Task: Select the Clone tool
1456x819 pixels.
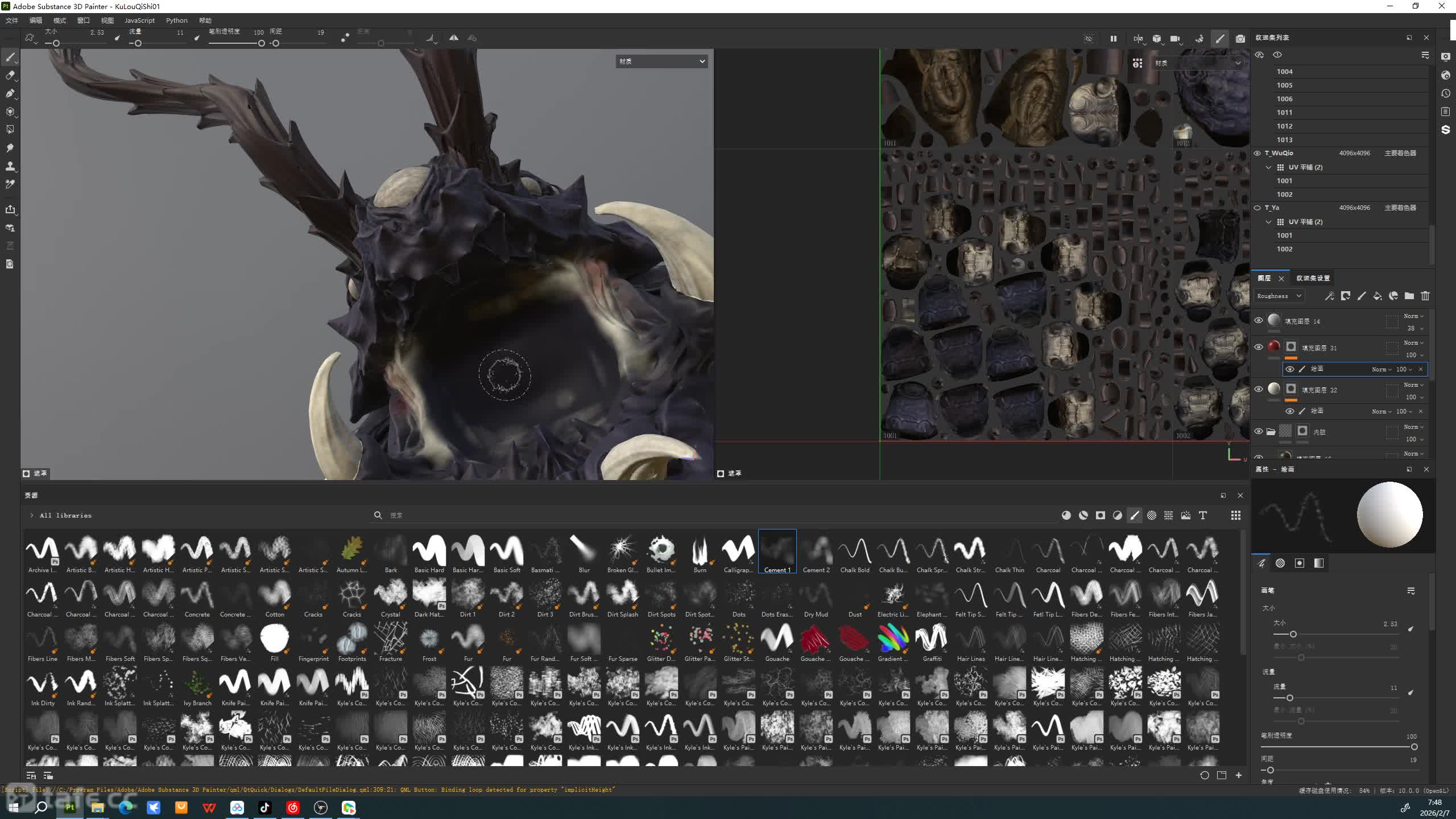Action: point(10,166)
